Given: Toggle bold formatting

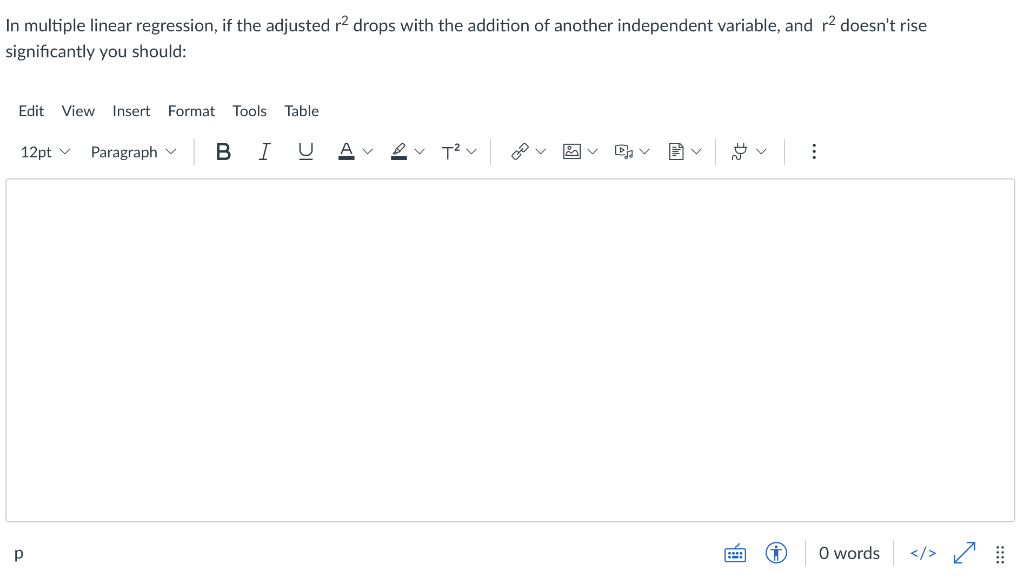Looking at the screenshot, I should pos(223,151).
